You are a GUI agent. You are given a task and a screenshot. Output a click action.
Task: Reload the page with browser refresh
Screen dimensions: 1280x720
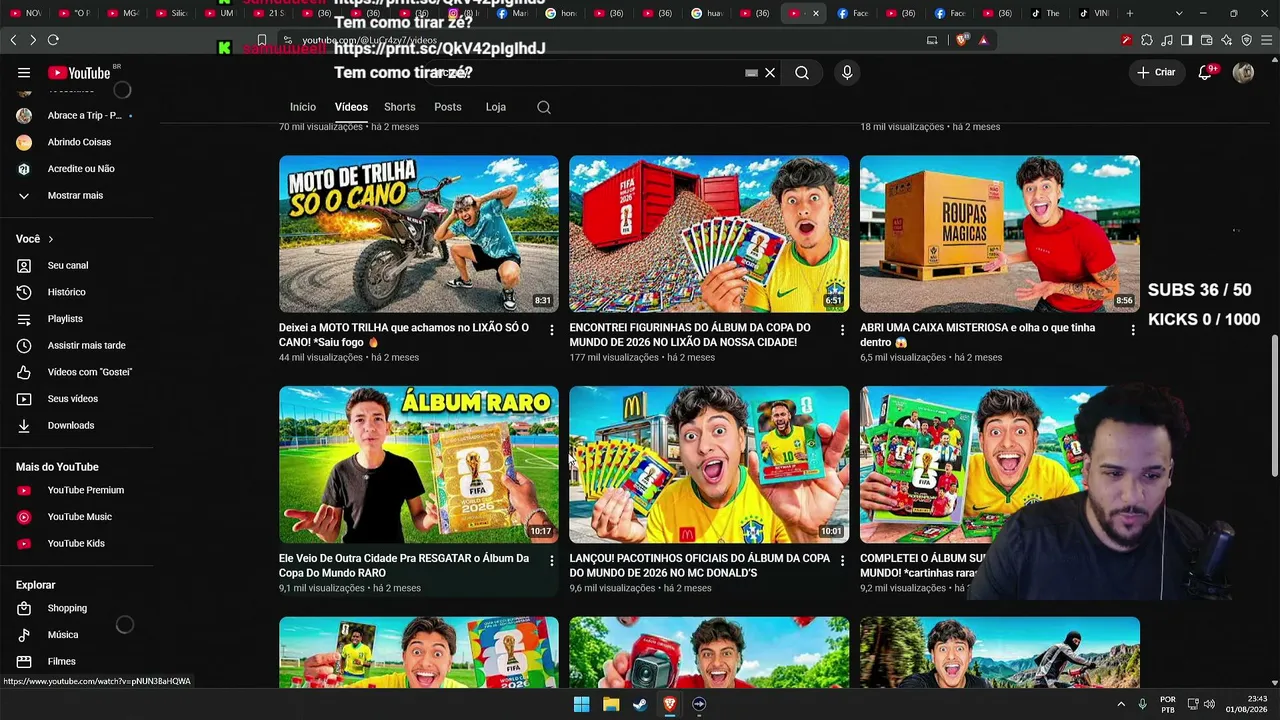[x=53, y=40]
